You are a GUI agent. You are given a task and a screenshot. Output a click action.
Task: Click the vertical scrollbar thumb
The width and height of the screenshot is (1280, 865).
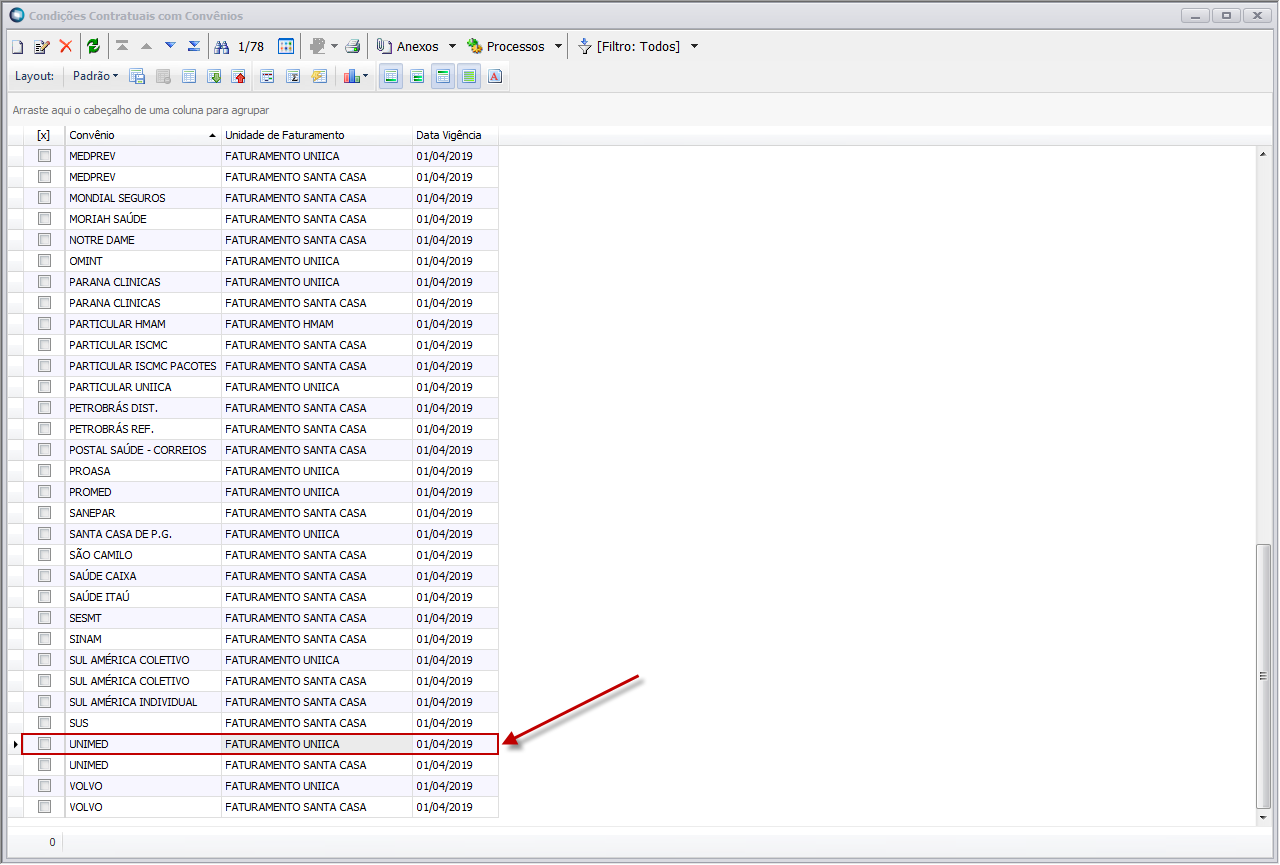1264,676
